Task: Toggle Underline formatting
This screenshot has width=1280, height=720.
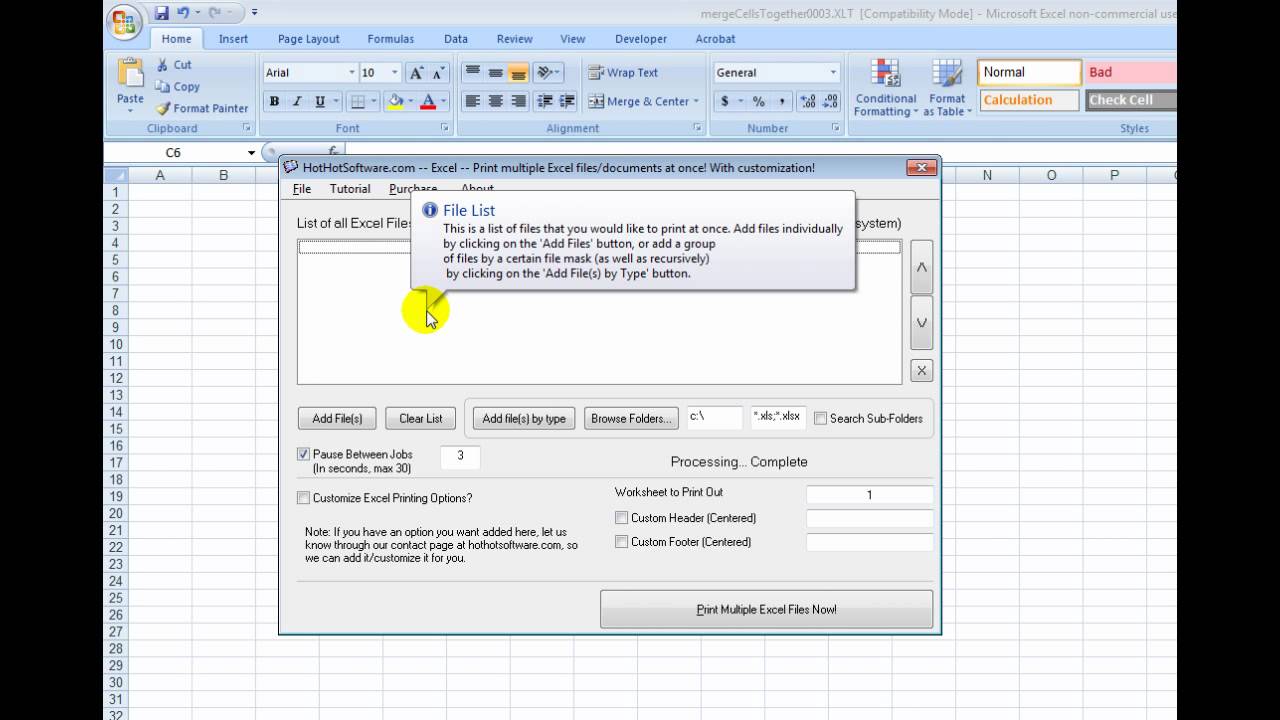Action: tap(320, 101)
